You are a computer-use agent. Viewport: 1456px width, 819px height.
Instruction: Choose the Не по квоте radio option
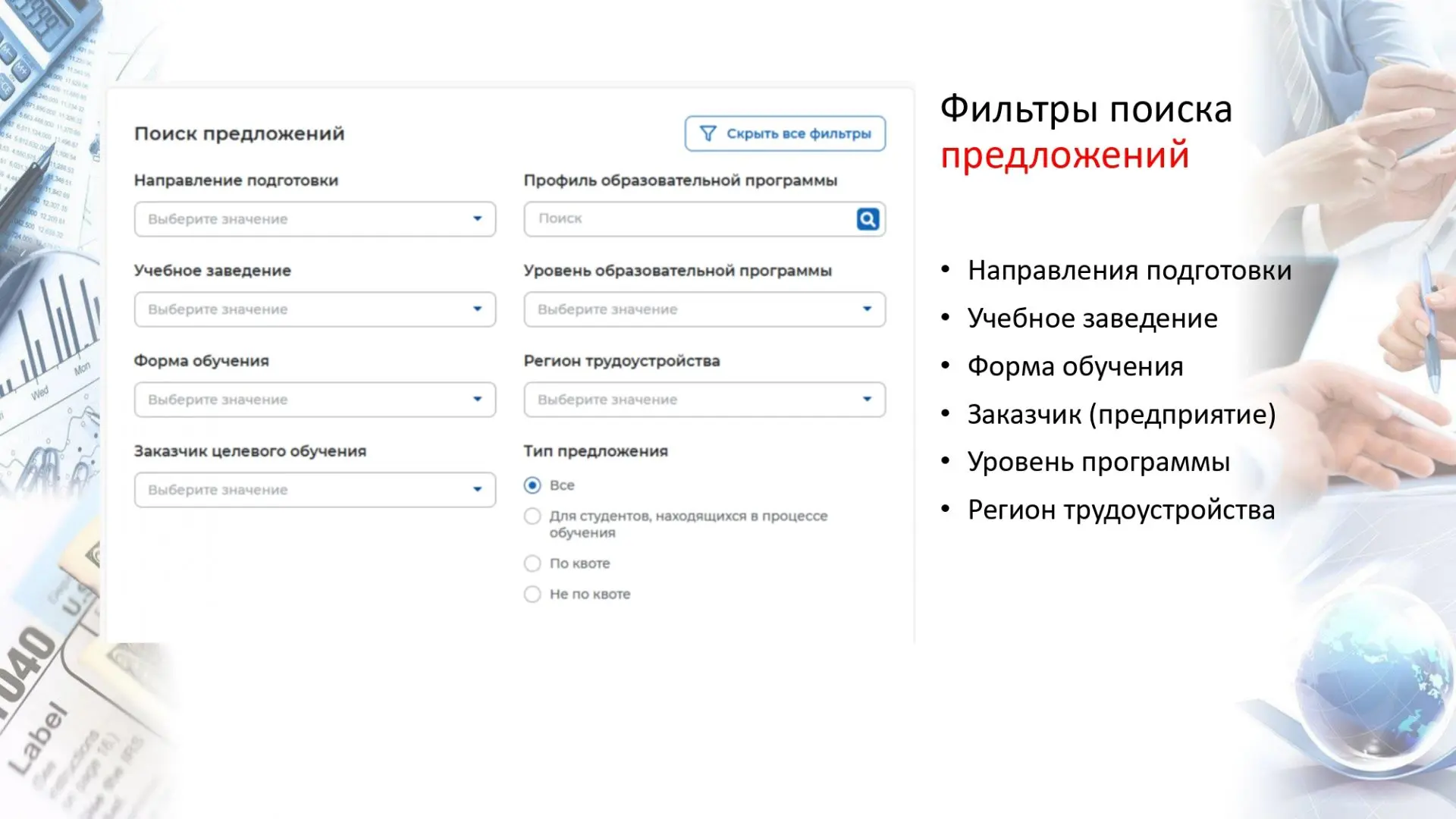pyautogui.click(x=532, y=595)
